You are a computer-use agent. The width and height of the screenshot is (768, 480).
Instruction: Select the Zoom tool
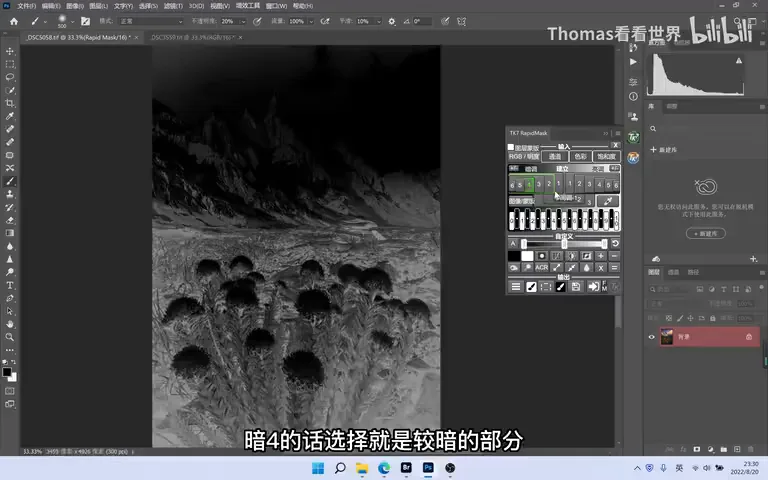10,337
